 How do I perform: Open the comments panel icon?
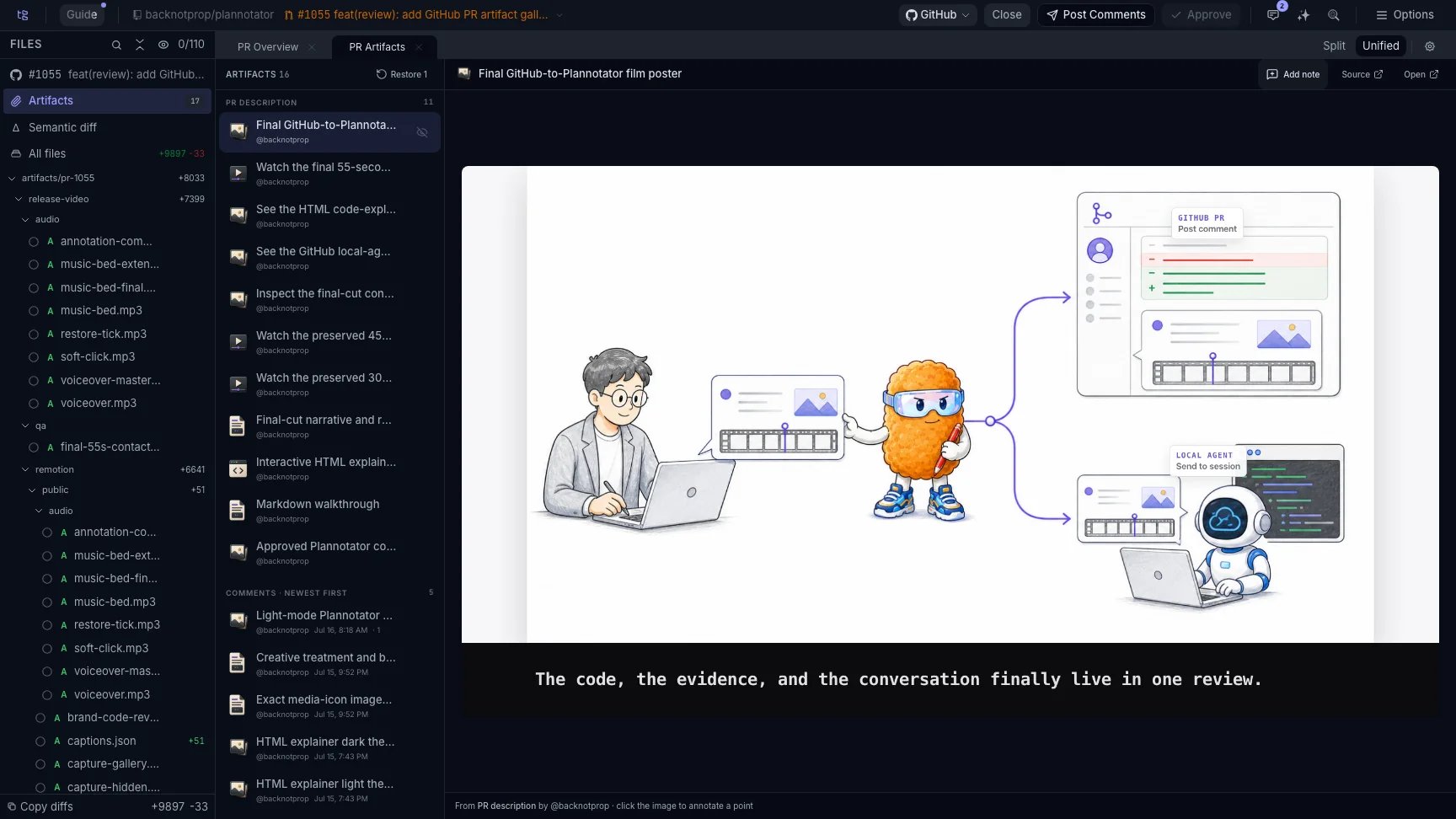pyautogui.click(x=1273, y=14)
